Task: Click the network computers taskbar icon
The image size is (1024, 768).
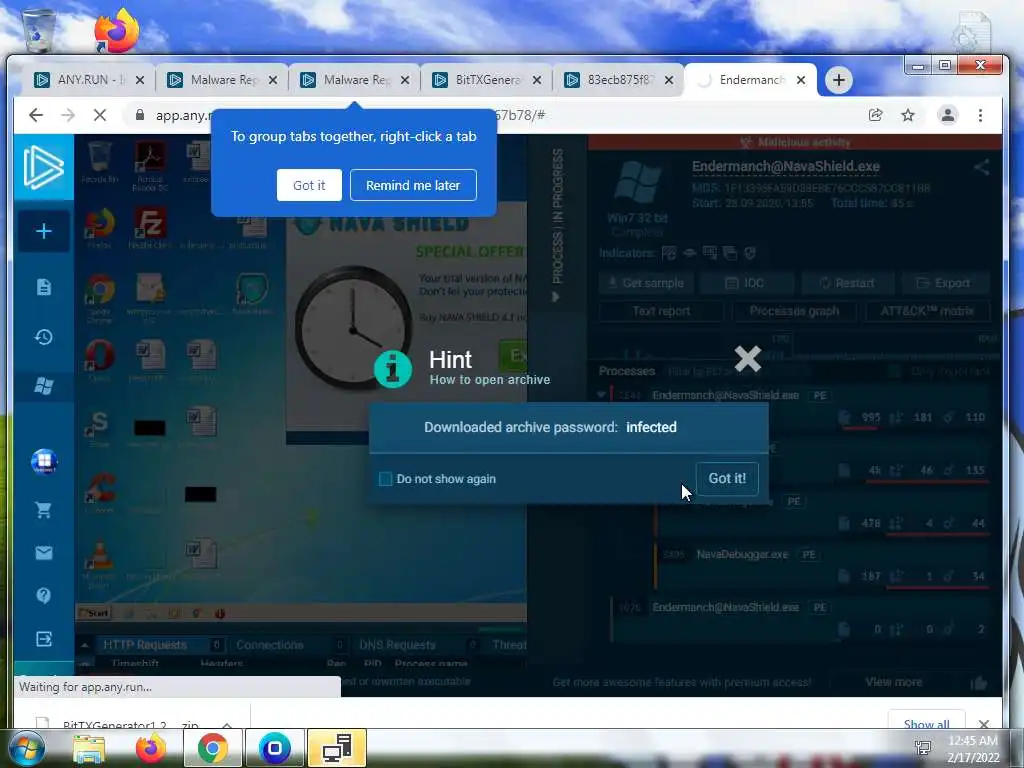Action: pyautogui.click(x=337, y=748)
